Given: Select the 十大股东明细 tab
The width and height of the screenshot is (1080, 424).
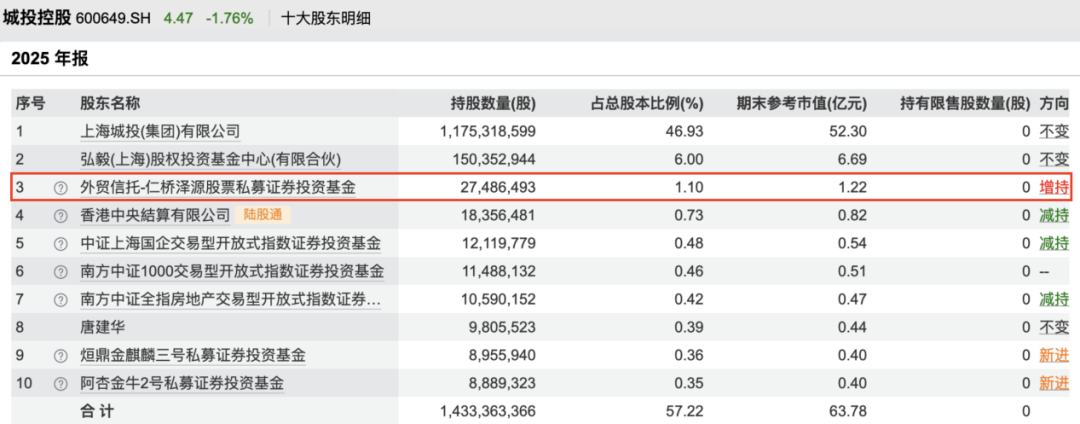Looking at the screenshot, I should [x=326, y=18].
